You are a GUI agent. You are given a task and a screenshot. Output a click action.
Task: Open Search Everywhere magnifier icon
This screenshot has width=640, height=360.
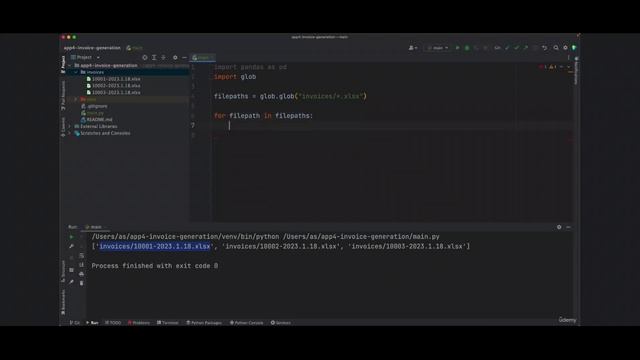point(556,48)
